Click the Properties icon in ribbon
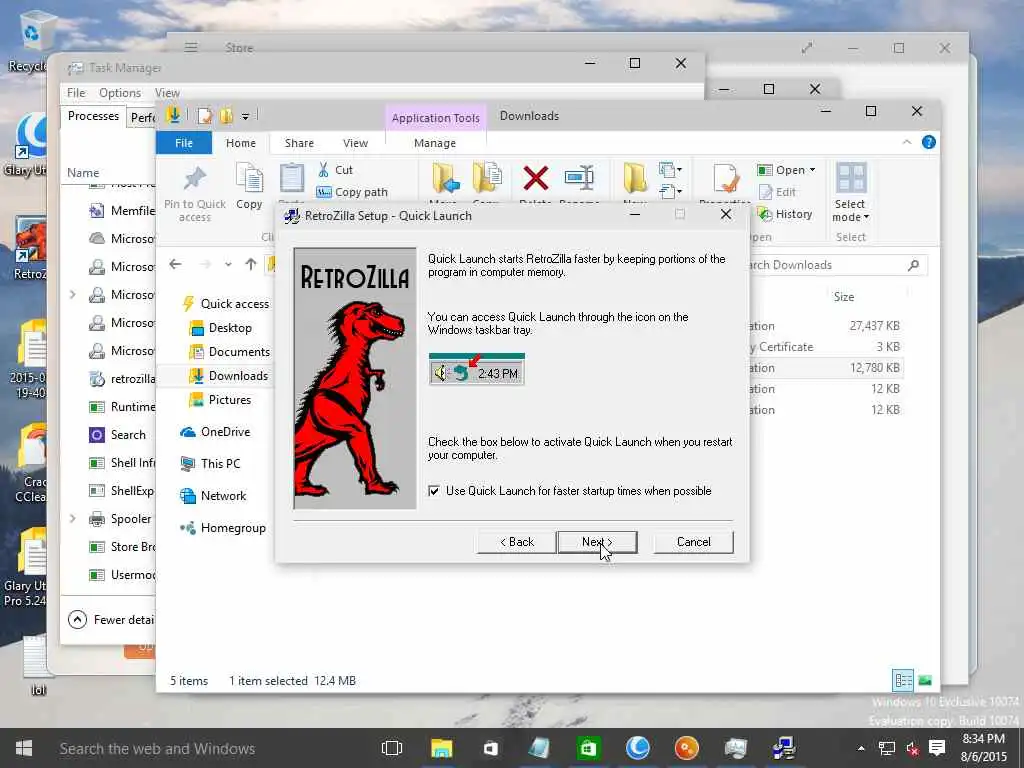Viewport: 1024px width, 768px height. click(726, 178)
